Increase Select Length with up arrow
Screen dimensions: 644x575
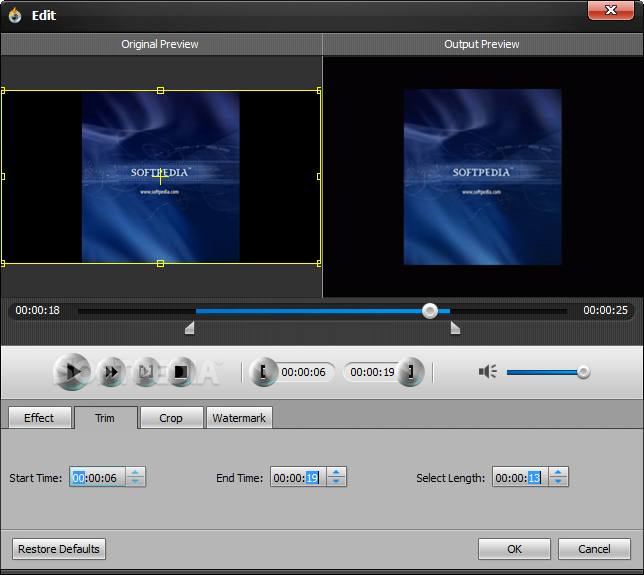pos(558,472)
